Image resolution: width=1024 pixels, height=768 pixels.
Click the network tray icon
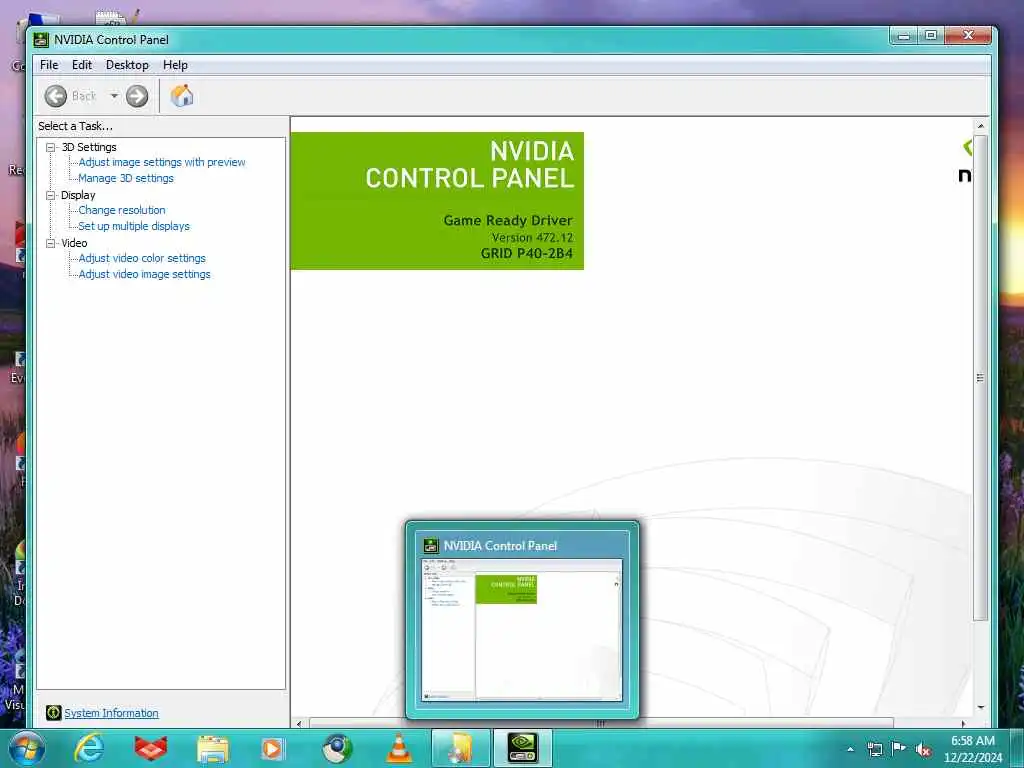tap(874, 749)
